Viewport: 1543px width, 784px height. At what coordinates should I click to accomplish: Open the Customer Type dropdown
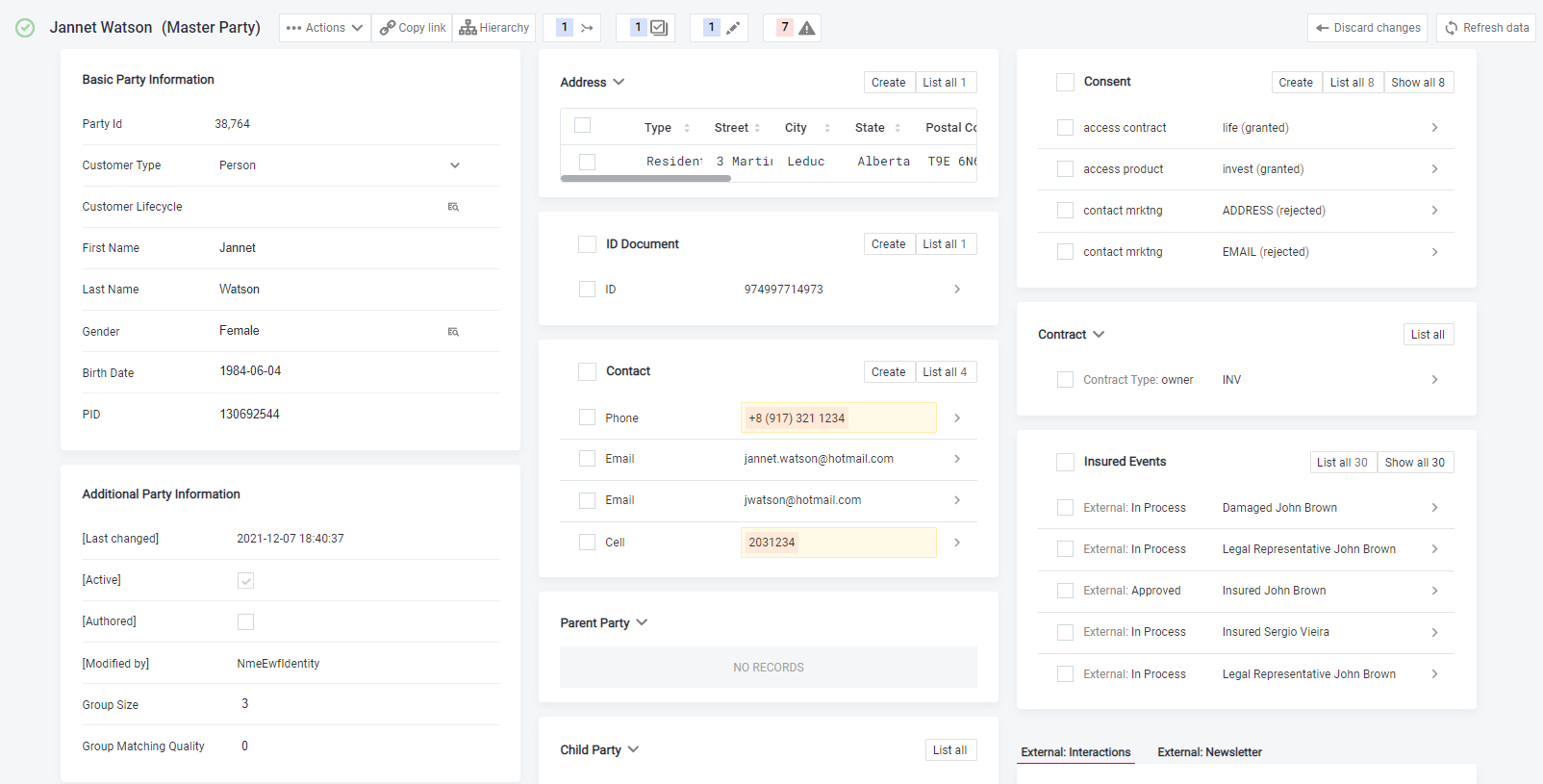coord(455,165)
